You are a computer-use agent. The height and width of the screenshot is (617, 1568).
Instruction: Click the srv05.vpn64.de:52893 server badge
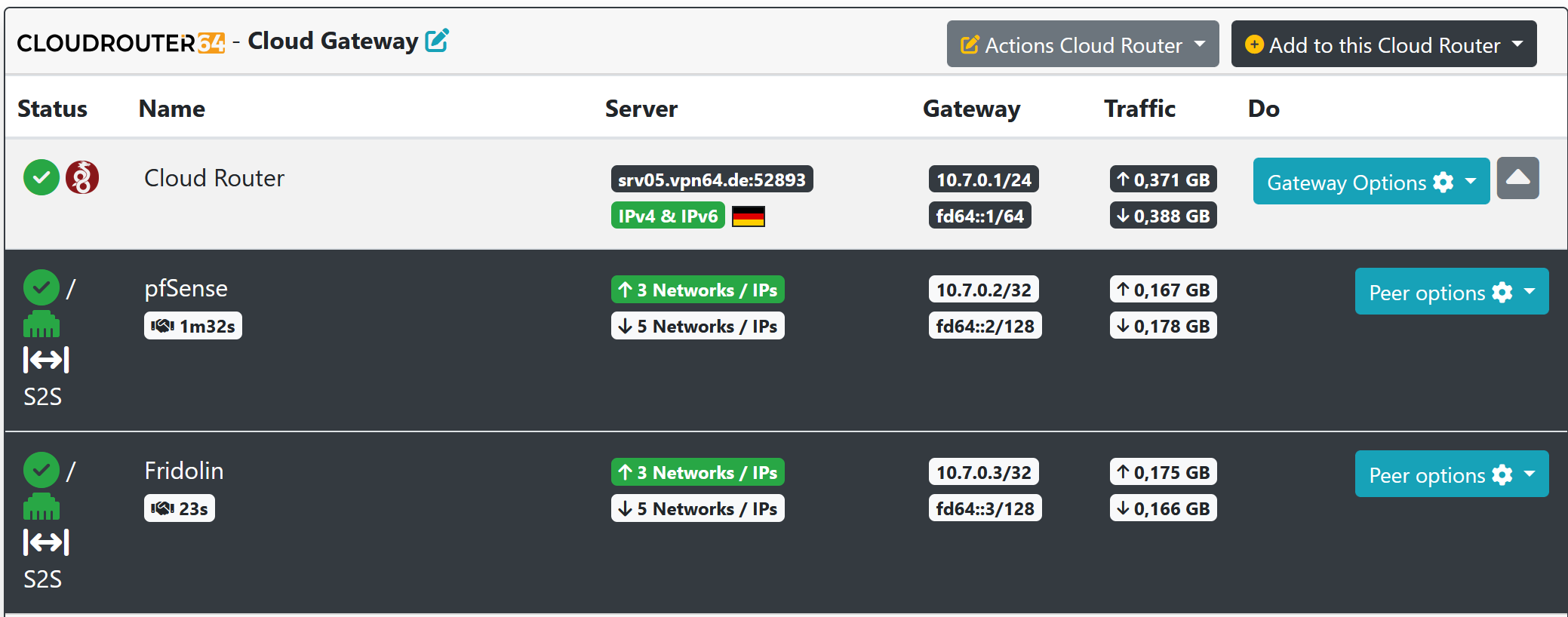coord(712,180)
